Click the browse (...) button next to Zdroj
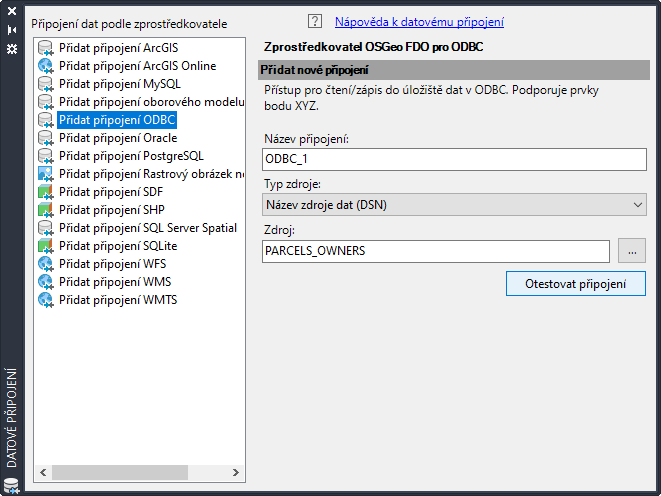661x496 pixels. point(632,251)
